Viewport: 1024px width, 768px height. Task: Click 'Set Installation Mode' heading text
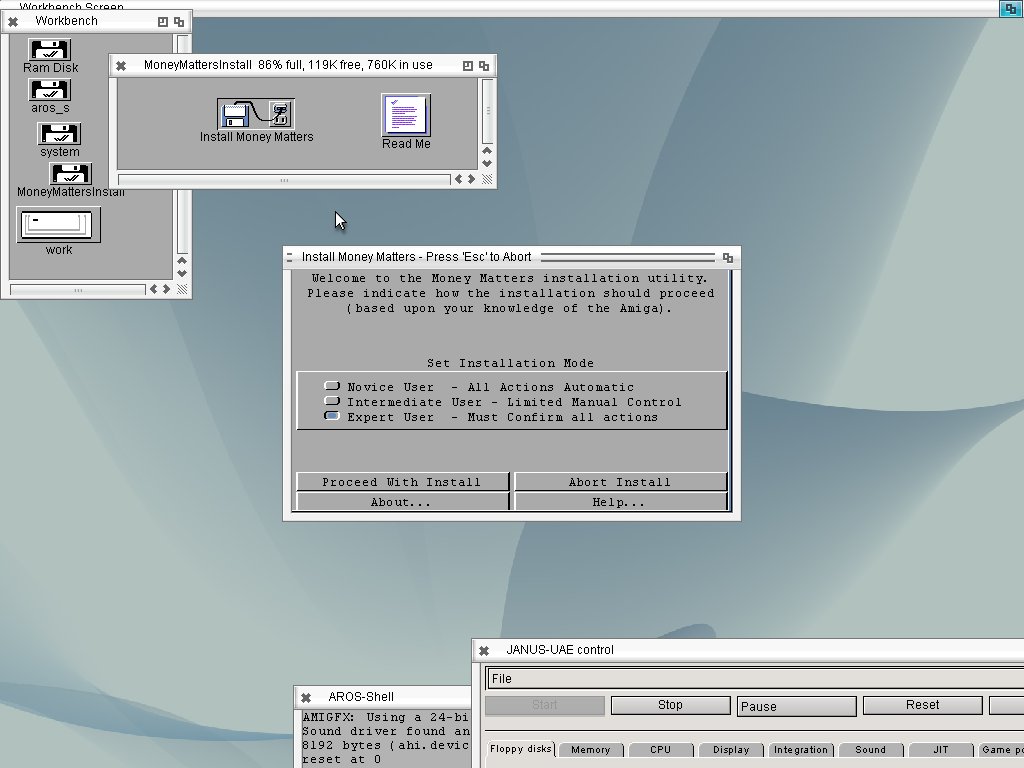[x=511, y=363]
